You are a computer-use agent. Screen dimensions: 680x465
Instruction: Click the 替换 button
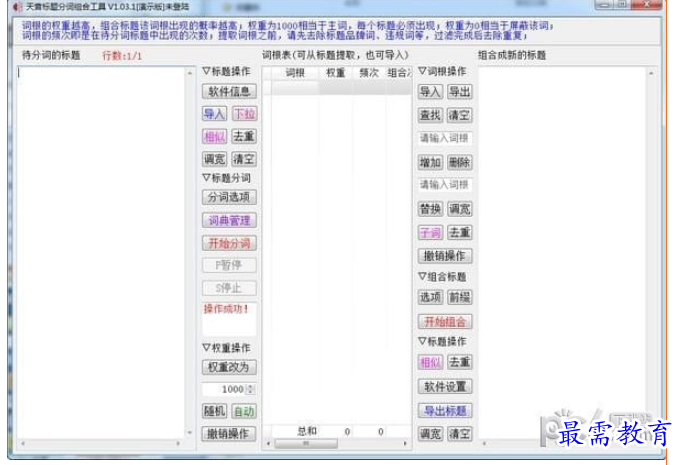tap(430, 209)
